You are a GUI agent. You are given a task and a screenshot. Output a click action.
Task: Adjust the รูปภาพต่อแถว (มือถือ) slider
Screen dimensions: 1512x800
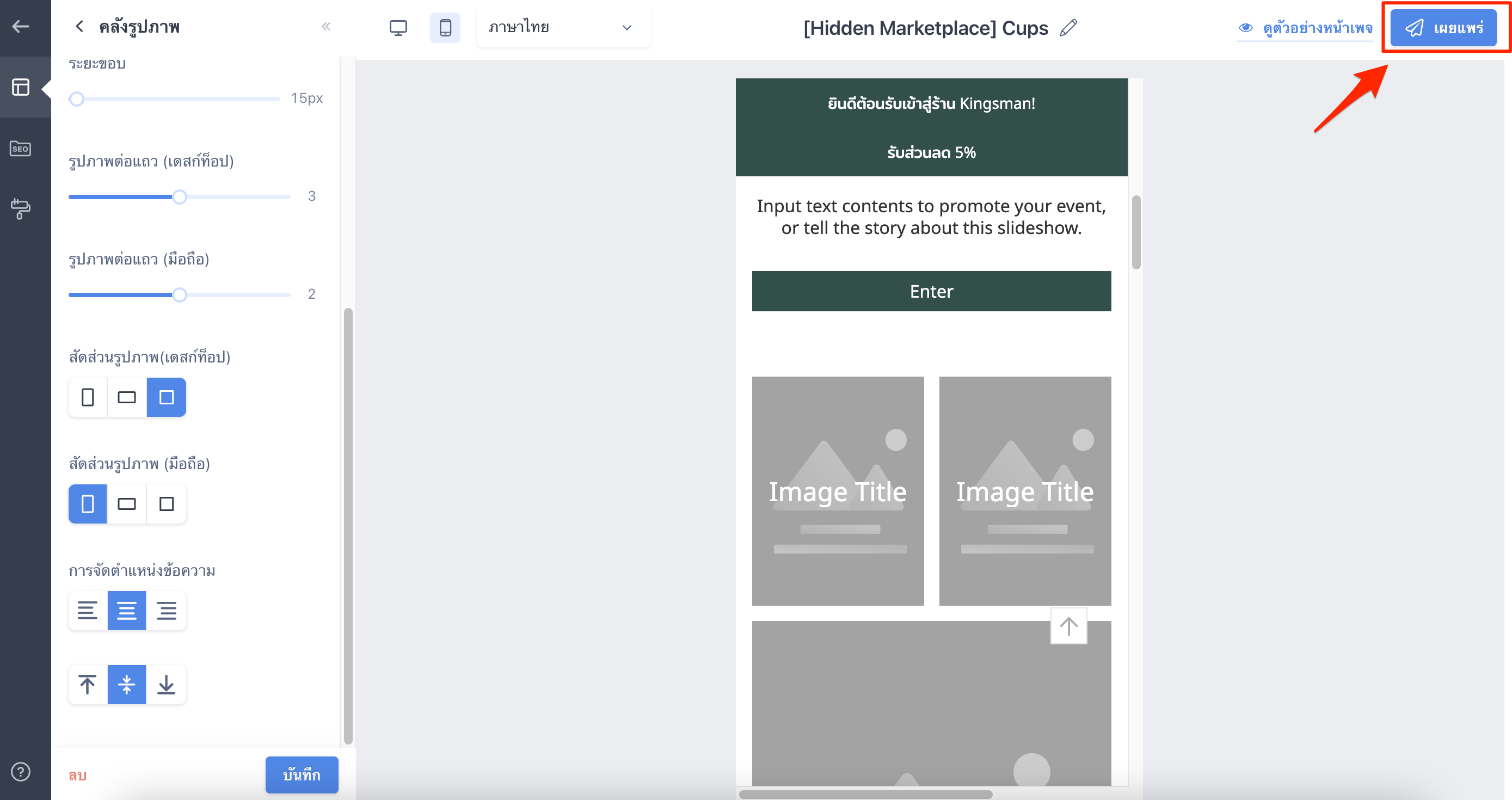point(180,294)
